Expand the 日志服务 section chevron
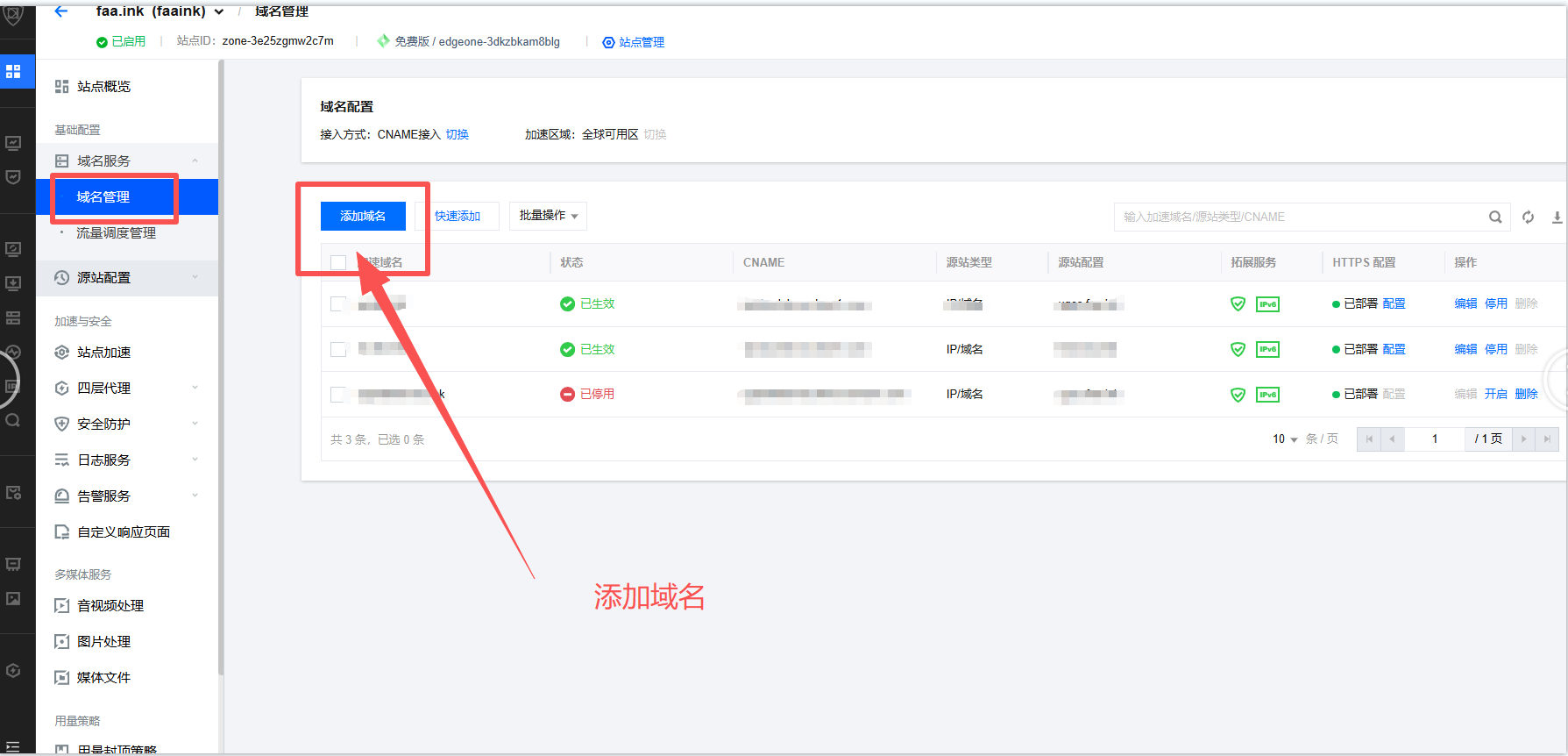 195,460
